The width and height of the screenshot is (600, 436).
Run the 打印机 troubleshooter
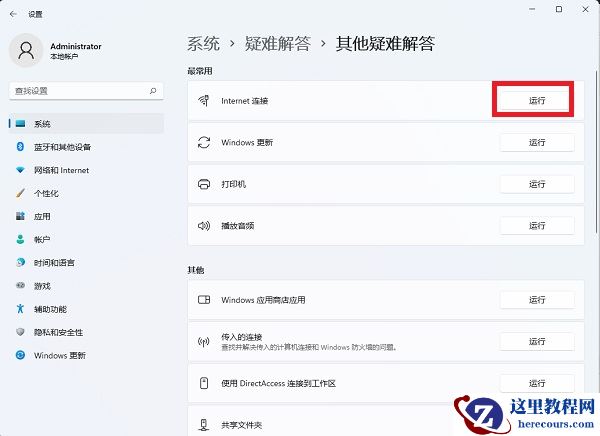point(537,184)
